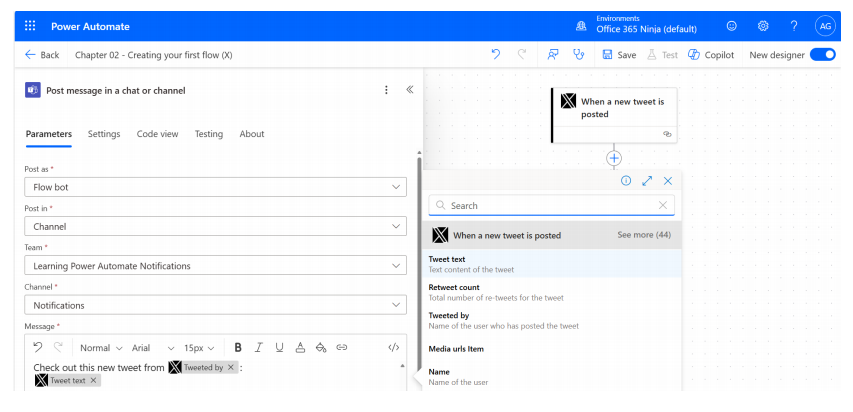Open the app launcher waffle icon
The image size is (853, 412).
(30, 26)
